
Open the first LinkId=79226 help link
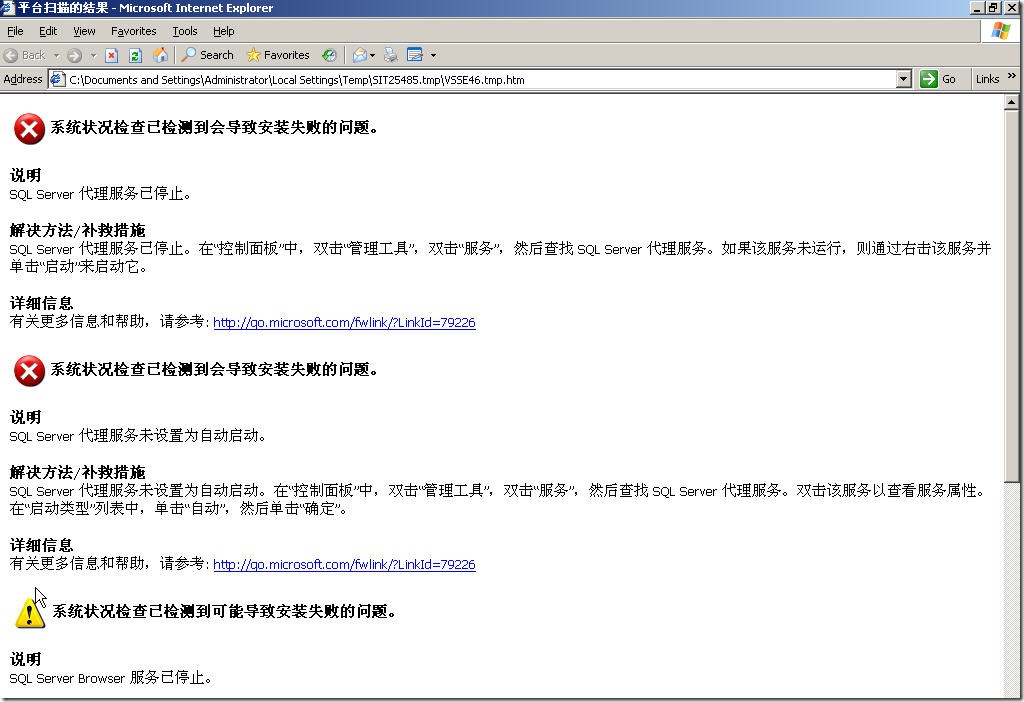344,323
